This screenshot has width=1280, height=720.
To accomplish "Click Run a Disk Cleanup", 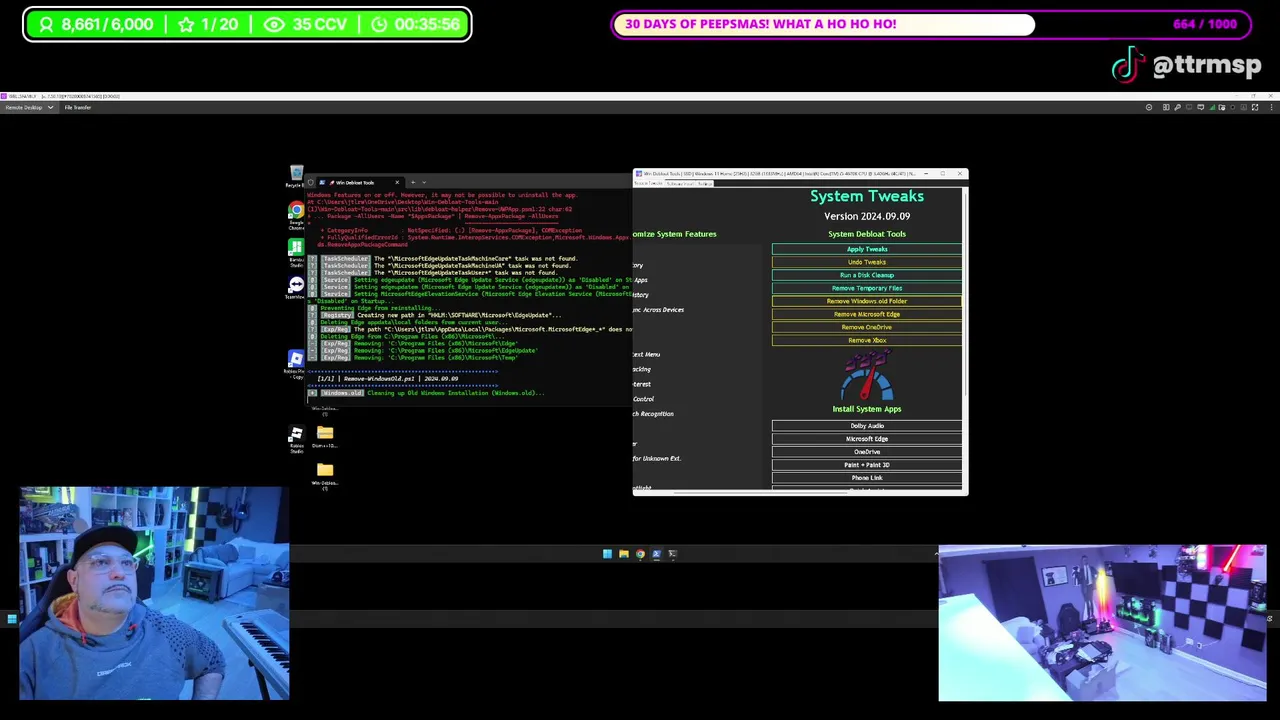I will tap(867, 275).
